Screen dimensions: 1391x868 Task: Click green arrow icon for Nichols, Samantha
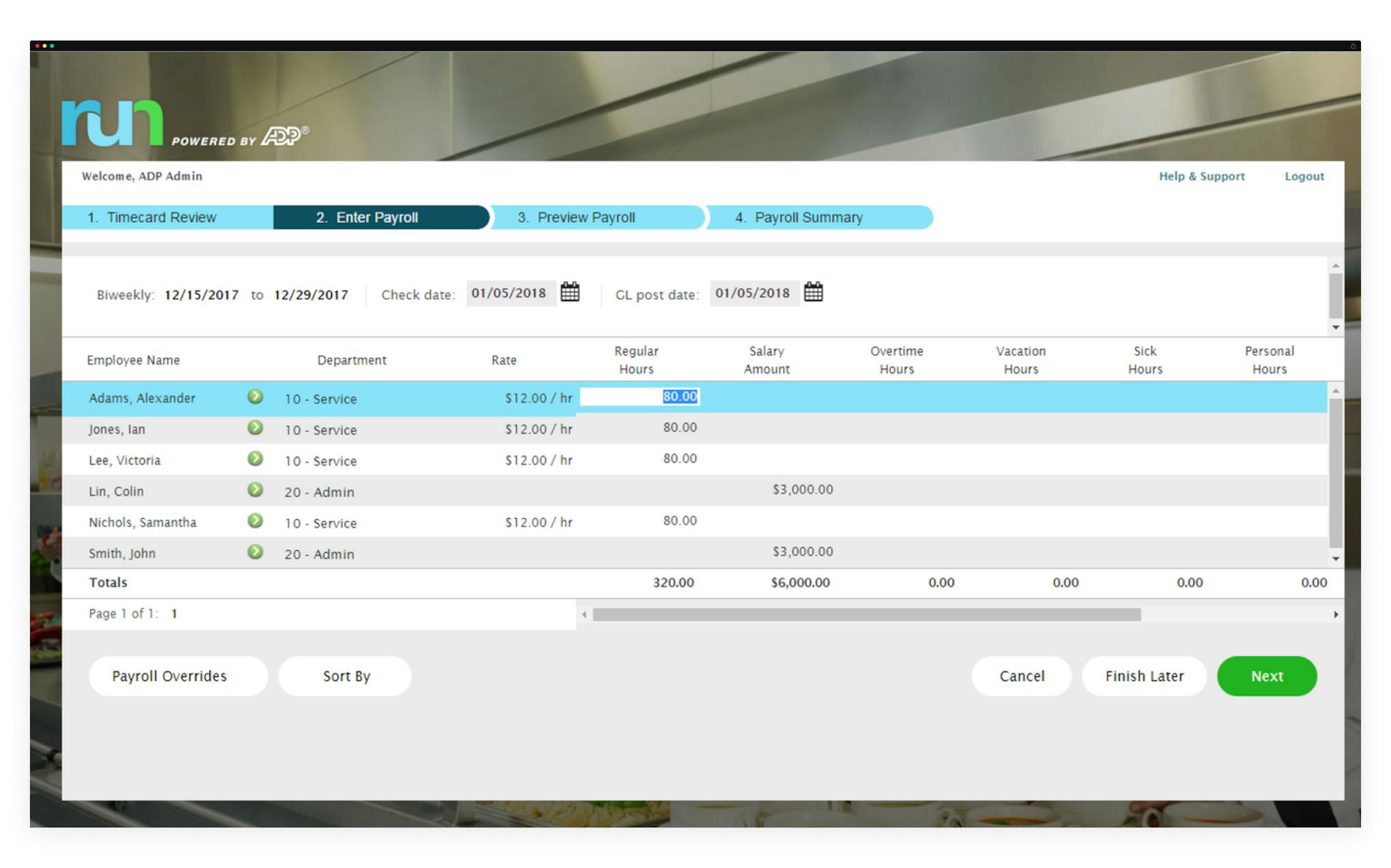(255, 521)
